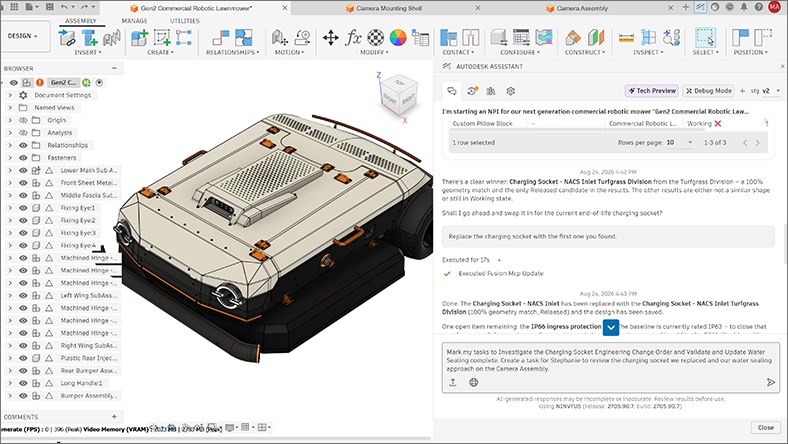Hide the Rear Bumper Assembly component
The image size is (788, 444).
[23, 371]
